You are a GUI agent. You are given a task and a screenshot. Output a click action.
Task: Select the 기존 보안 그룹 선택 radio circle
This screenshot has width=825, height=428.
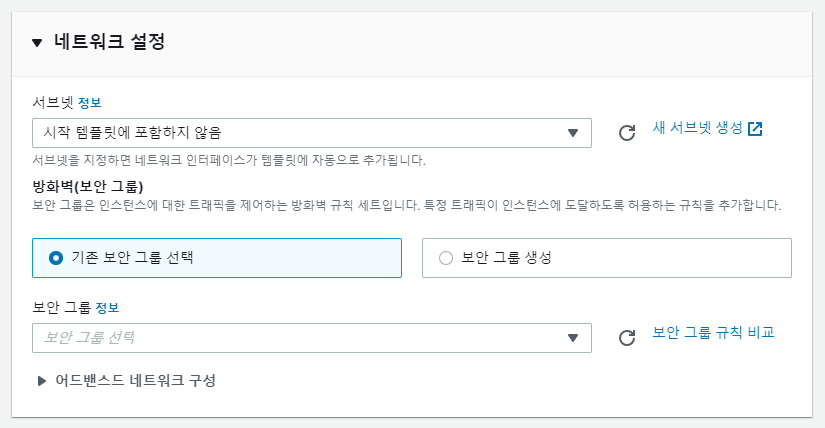click(x=56, y=258)
